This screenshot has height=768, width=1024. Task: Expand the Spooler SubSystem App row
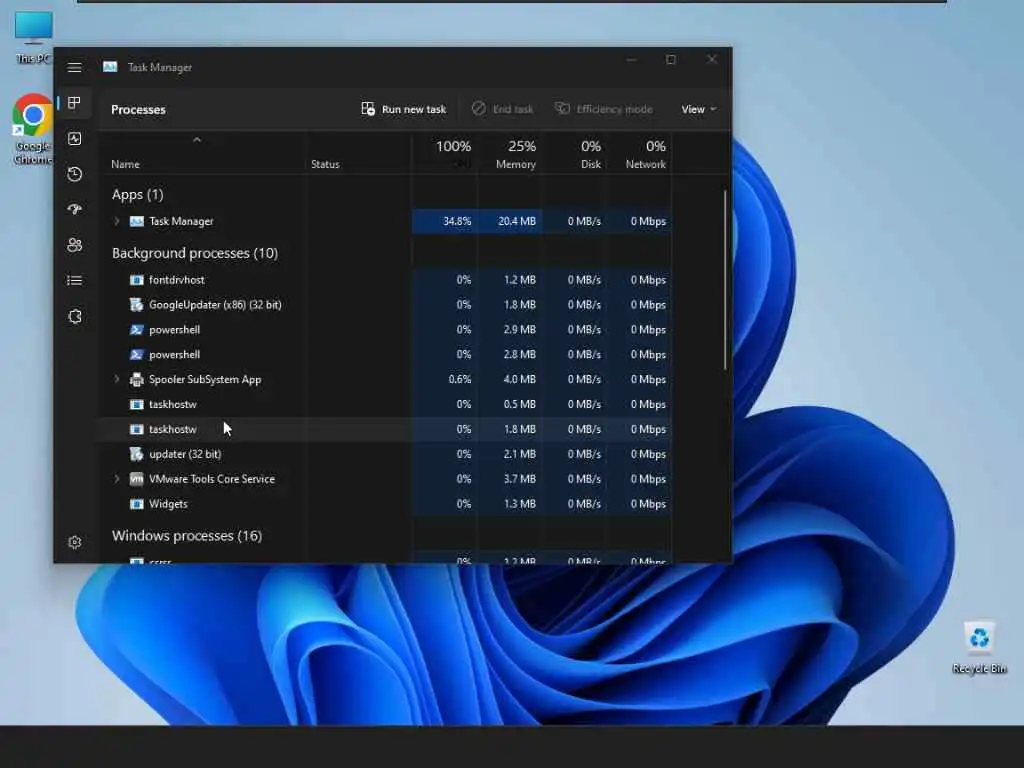pos(117,379)
